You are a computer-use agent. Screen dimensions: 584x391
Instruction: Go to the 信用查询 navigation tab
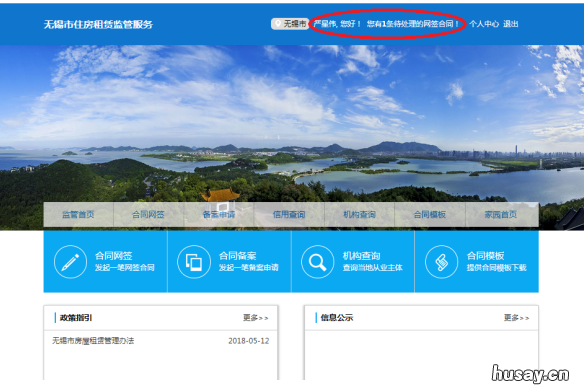tap(289, 214)
